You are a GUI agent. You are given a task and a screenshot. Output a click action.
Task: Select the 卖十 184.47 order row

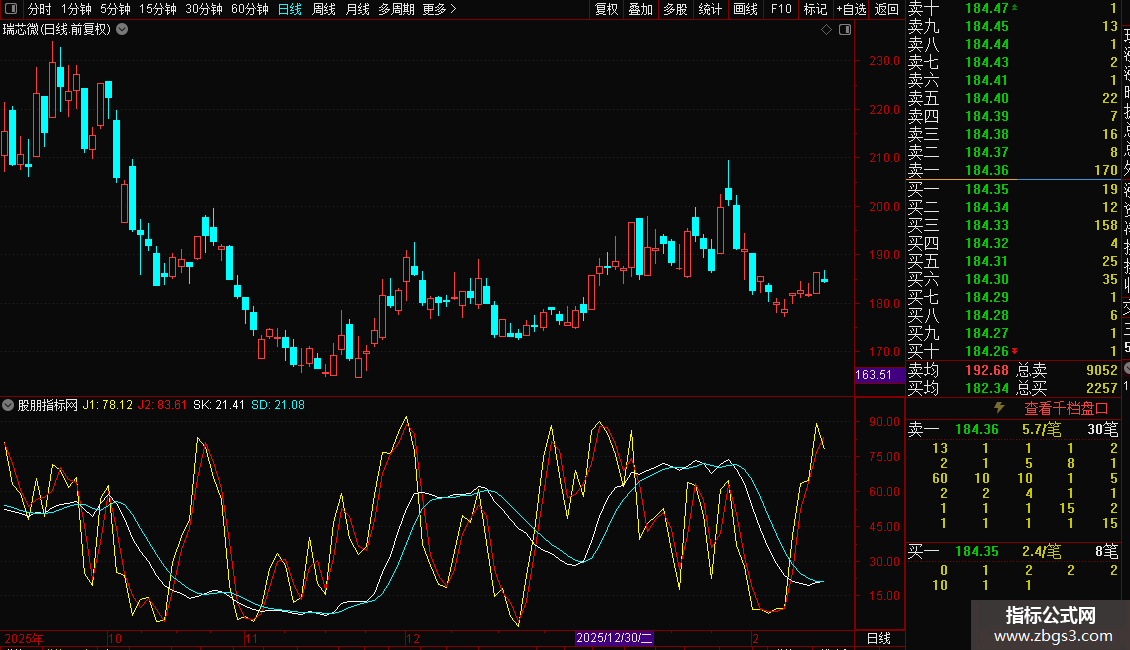point(1013,8)
